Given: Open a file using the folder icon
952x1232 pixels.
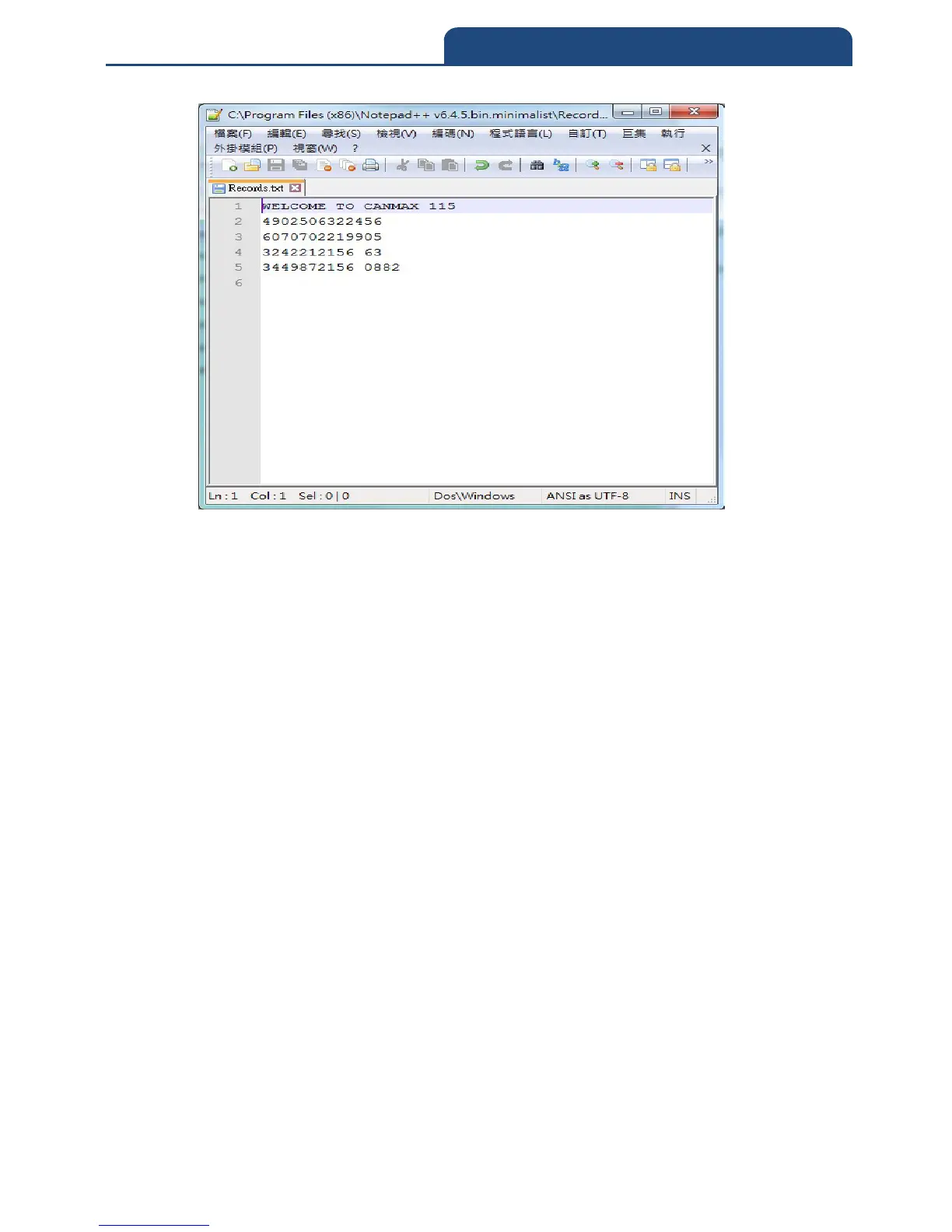Looking at the screenshot, I should (252, 165).
